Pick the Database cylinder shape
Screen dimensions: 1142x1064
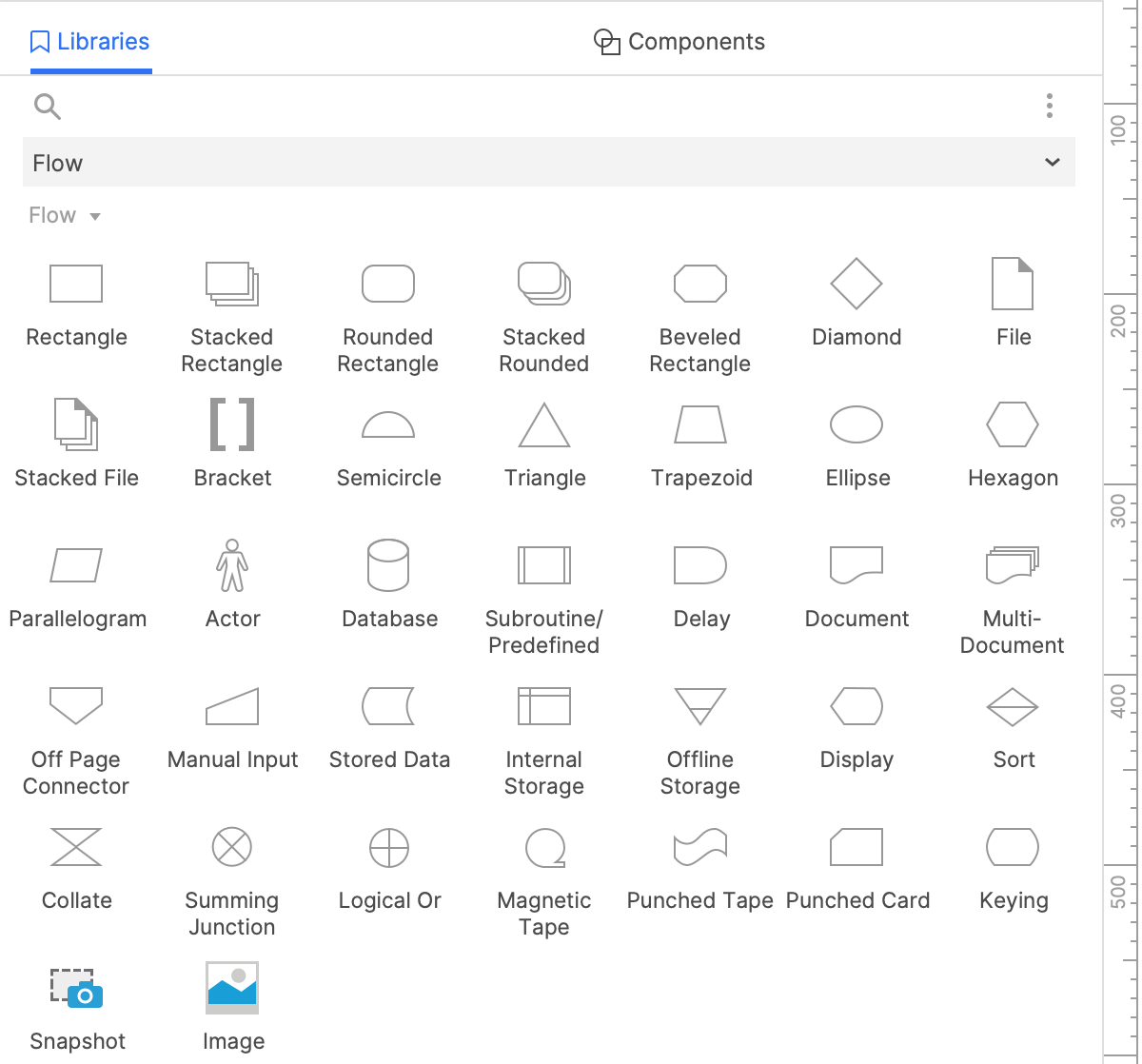(388, 565)
